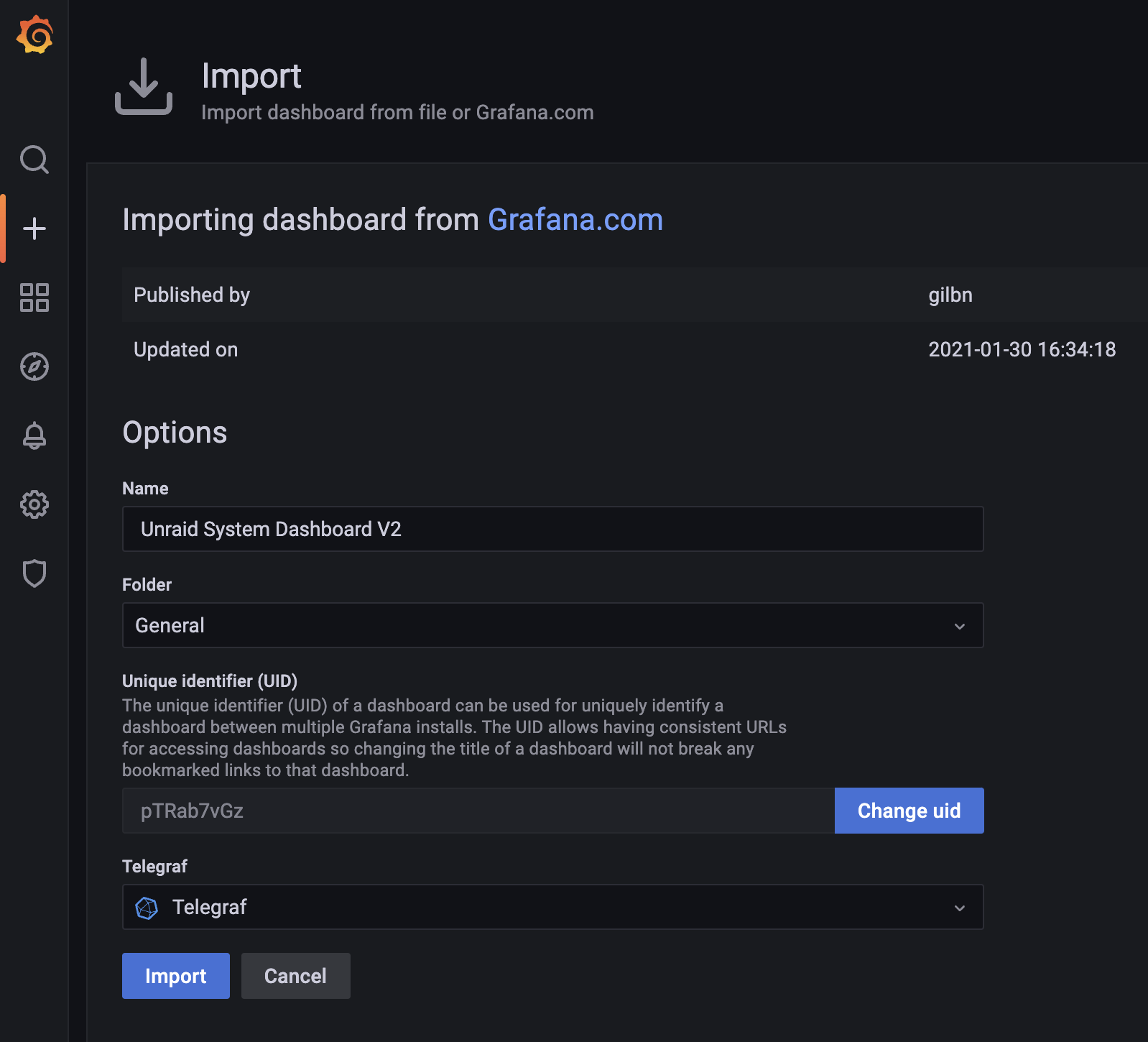Open Explore compass icon

tap(34, 366)
